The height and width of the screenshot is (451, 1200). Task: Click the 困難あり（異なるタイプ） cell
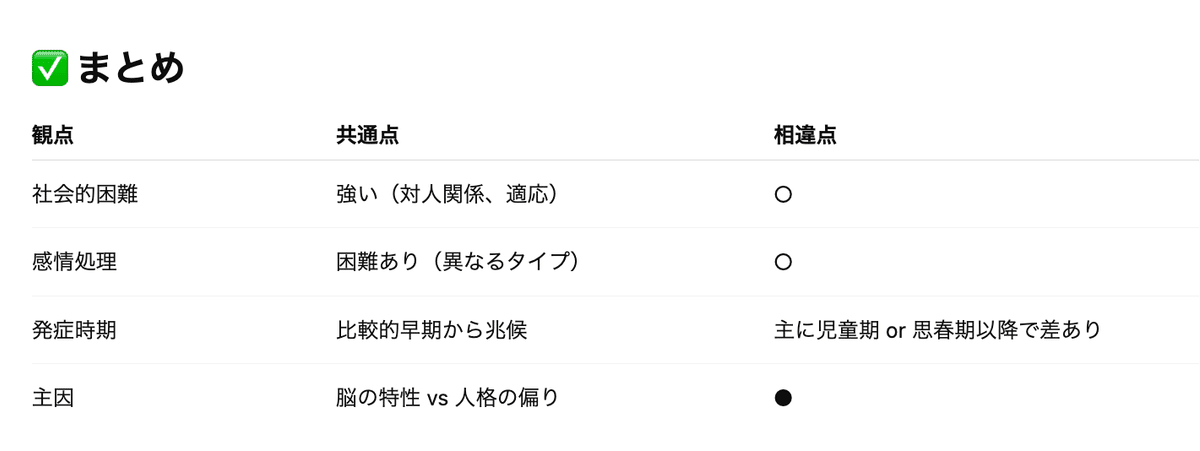point(457,262)
